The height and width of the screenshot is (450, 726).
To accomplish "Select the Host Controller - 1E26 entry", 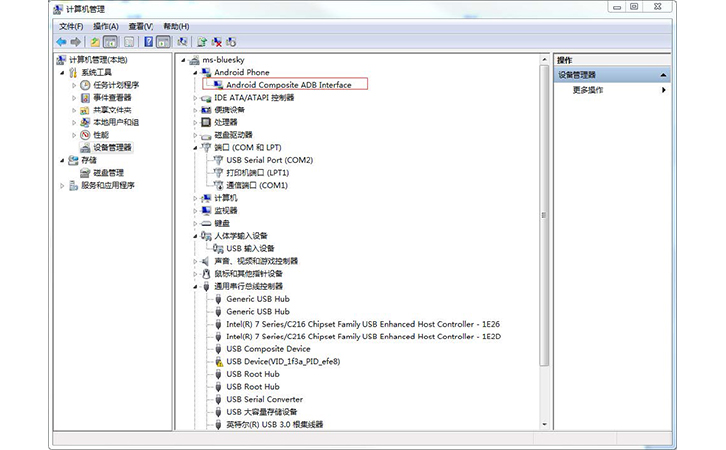I will [x=363, y=324].
